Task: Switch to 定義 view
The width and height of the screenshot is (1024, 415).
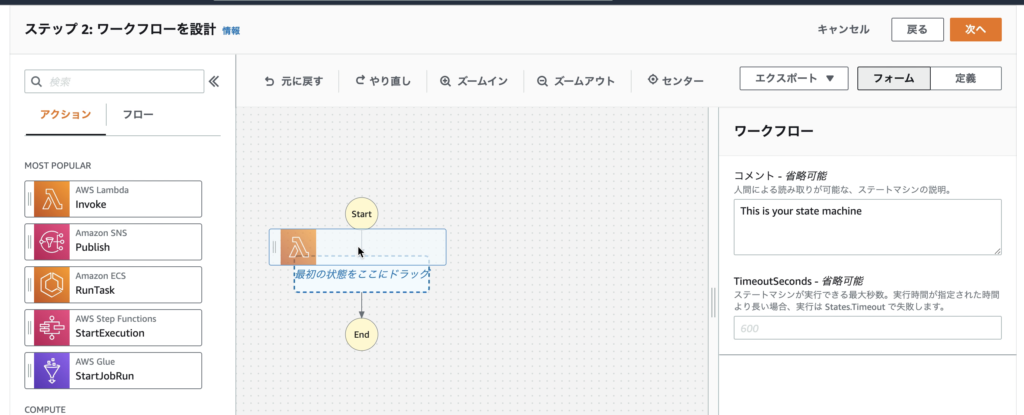Action: click(965, 78)
